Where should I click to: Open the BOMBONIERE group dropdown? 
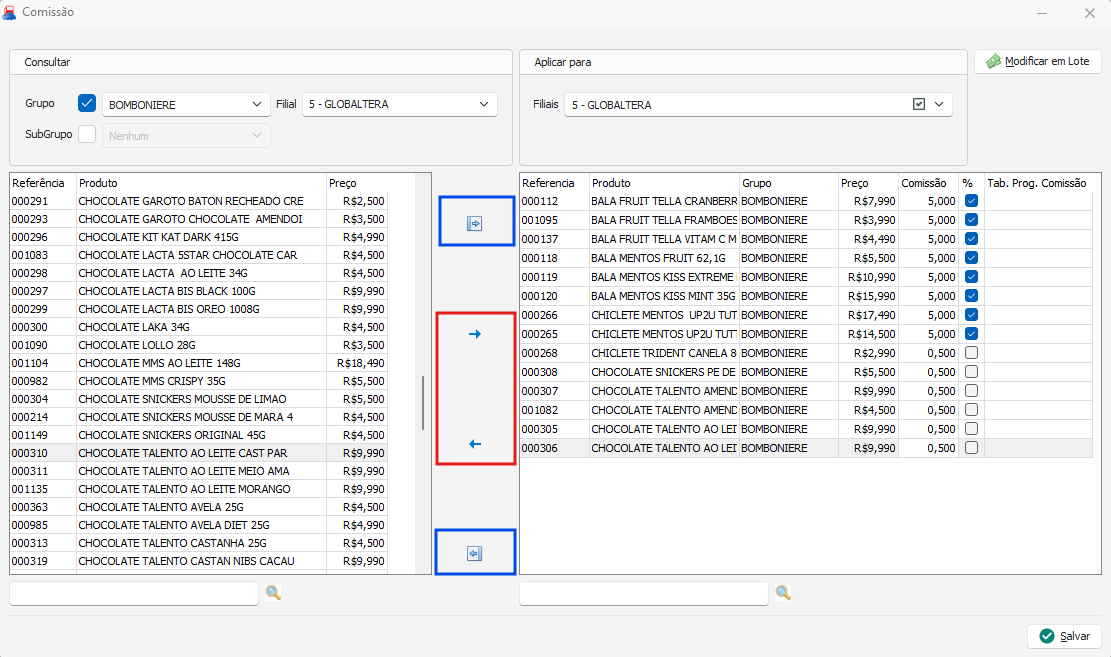coord(185,104)
